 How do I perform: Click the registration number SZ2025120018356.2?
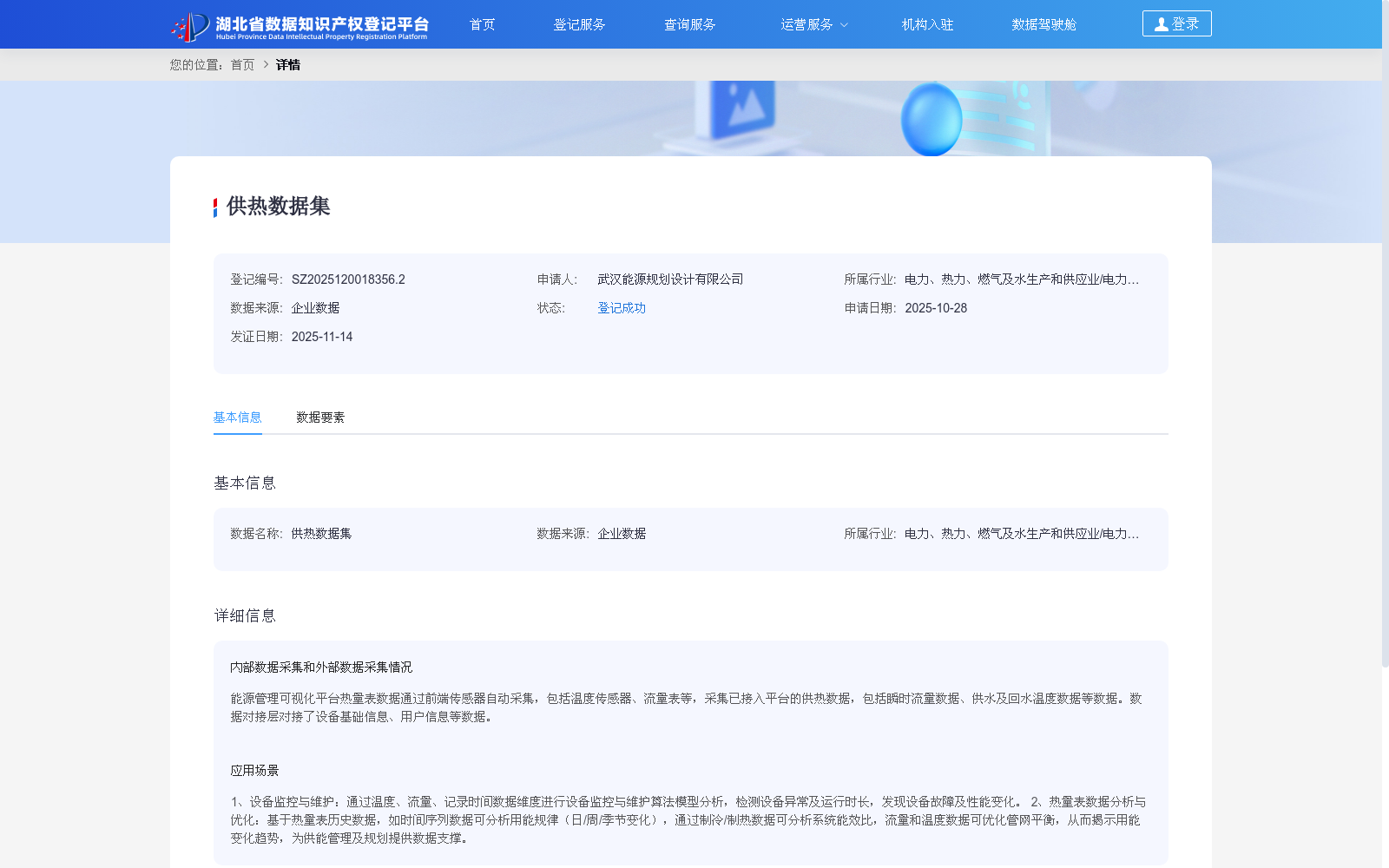click(348, 279)
